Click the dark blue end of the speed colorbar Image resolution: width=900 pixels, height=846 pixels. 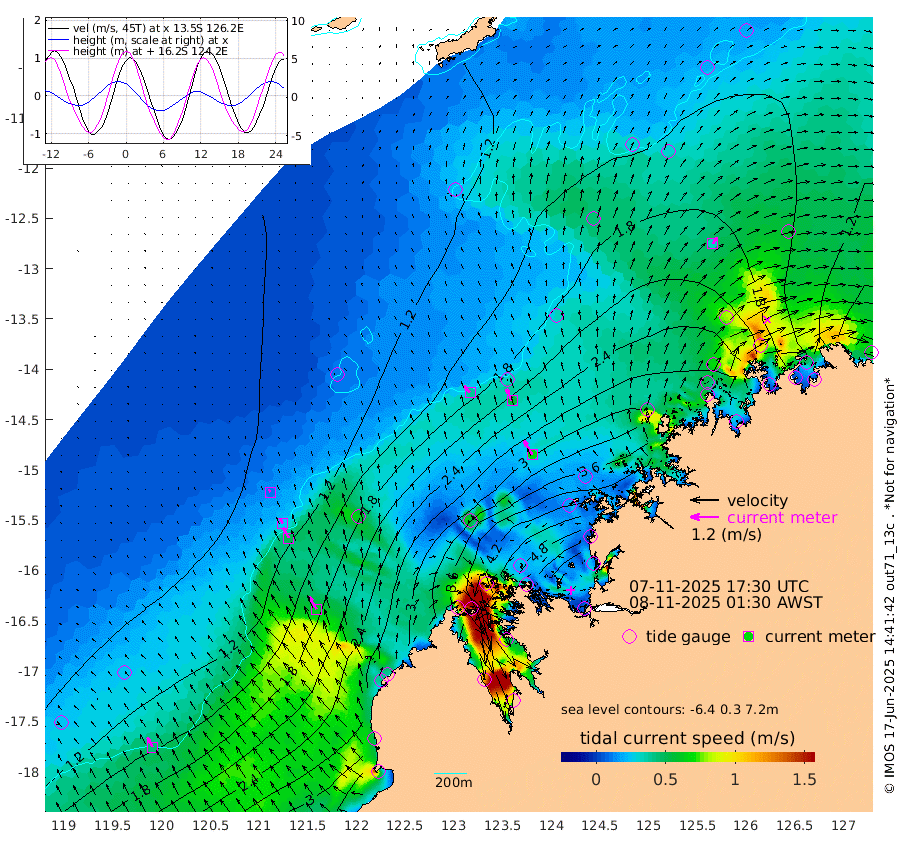[x=567, y=756]
